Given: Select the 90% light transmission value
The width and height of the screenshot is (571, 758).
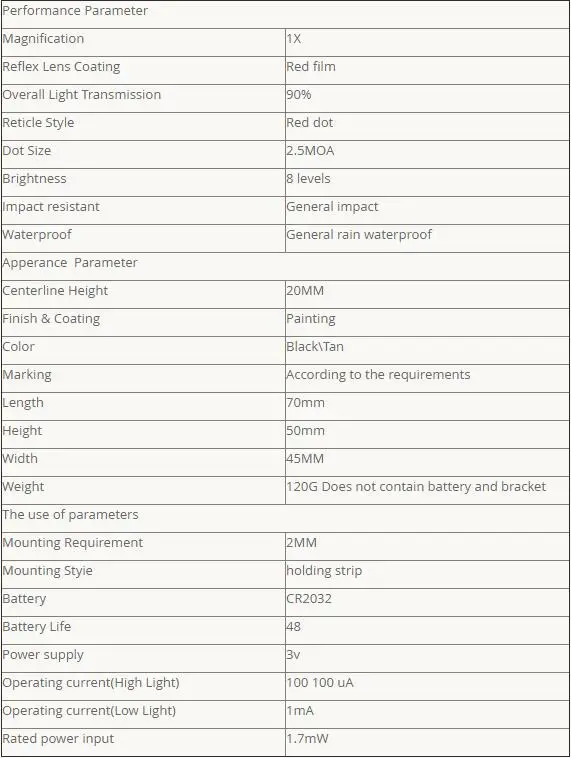Looking at the screenshot, I should (299, 95).
